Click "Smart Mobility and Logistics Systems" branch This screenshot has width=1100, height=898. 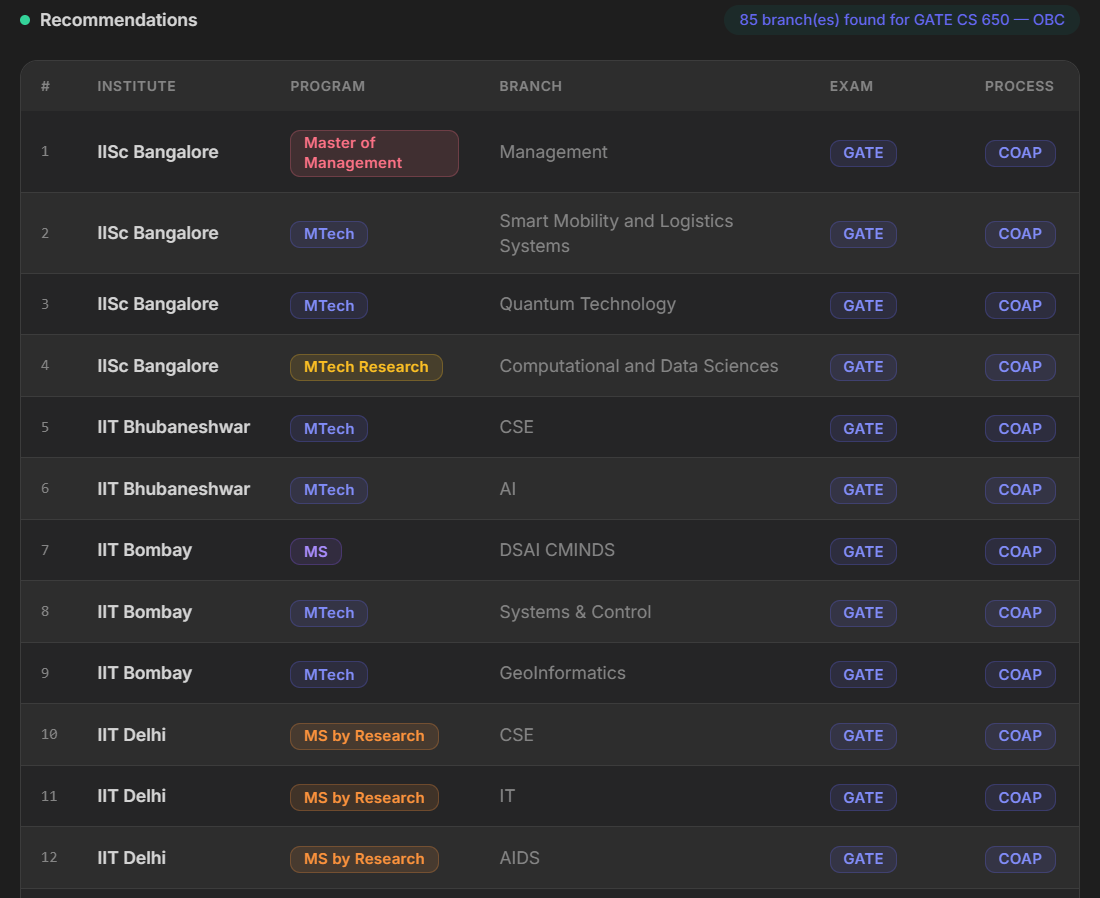click(x=616, y=234)
